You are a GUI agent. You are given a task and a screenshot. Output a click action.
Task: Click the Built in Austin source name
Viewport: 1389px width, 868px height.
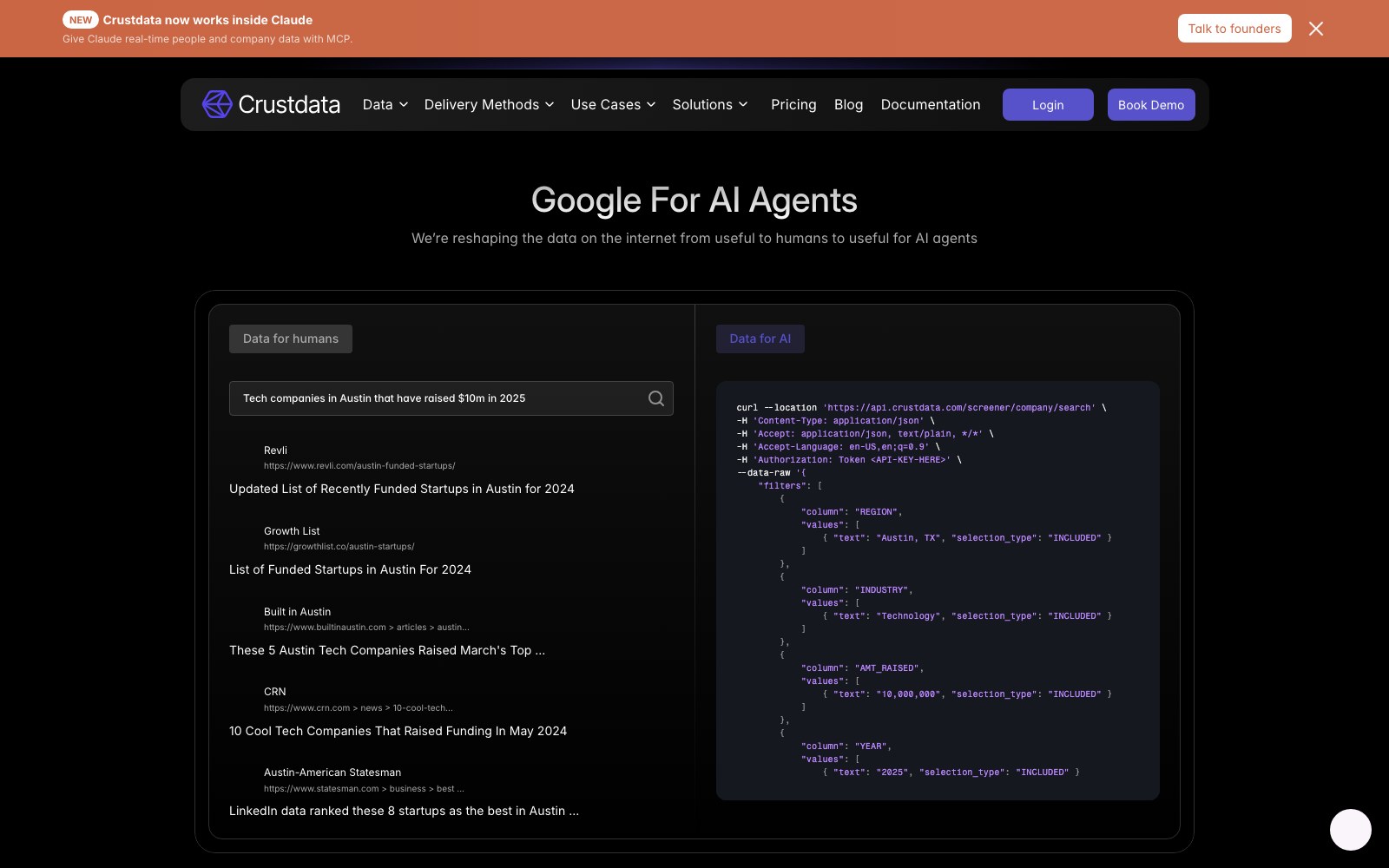(297, 612)
